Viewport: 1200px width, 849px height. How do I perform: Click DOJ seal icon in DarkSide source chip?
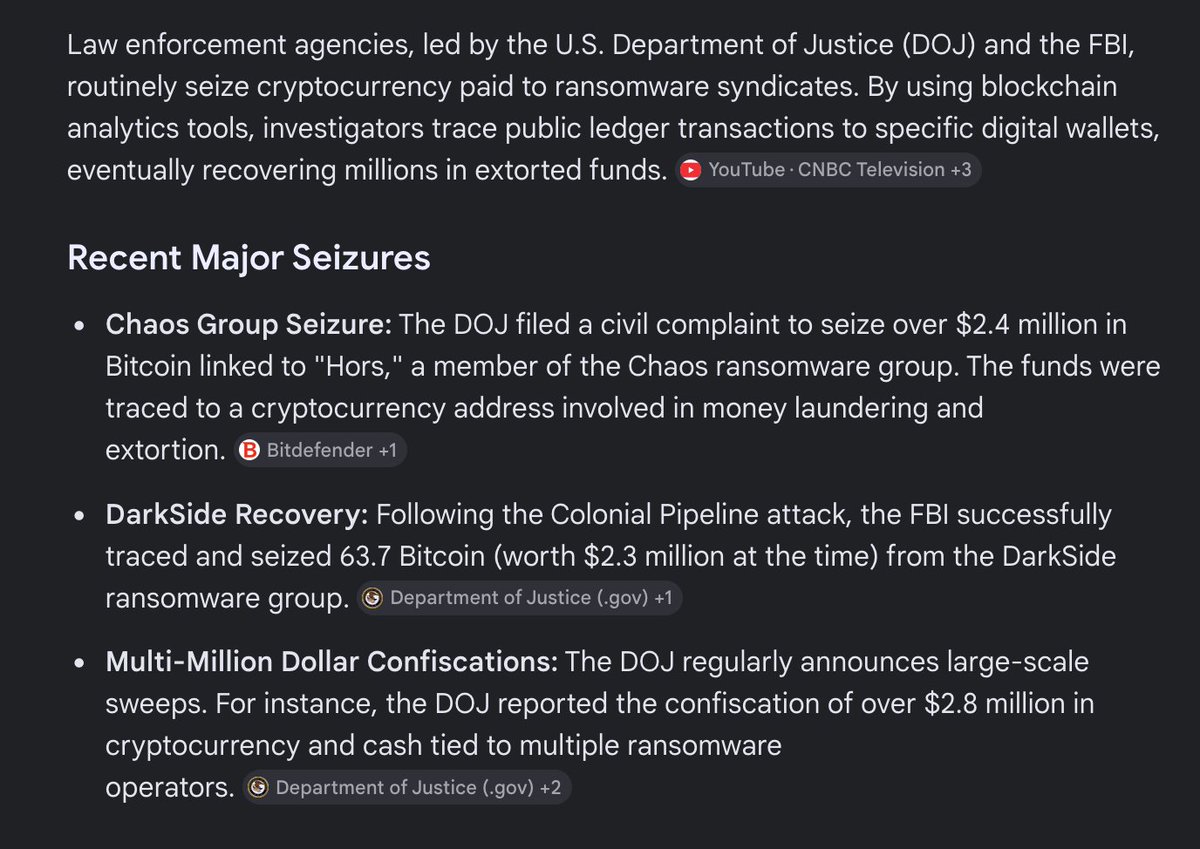372,598
